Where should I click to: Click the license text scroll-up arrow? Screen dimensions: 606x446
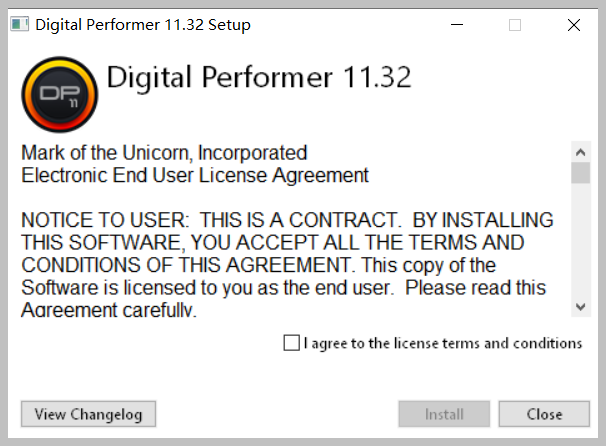coord(580,152)
